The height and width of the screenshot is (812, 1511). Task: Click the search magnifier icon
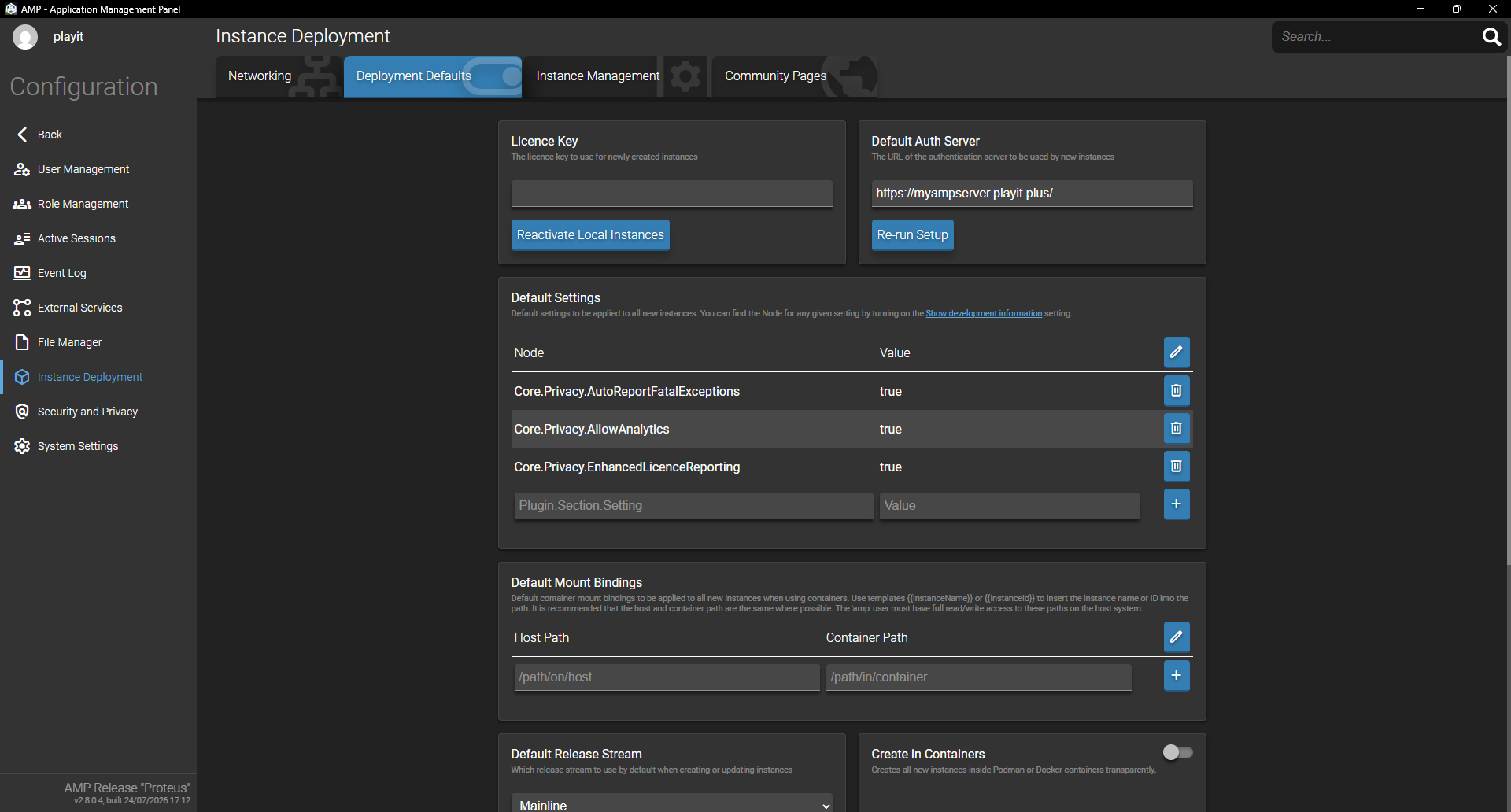pyautogui.click(x=1491, y=37)
